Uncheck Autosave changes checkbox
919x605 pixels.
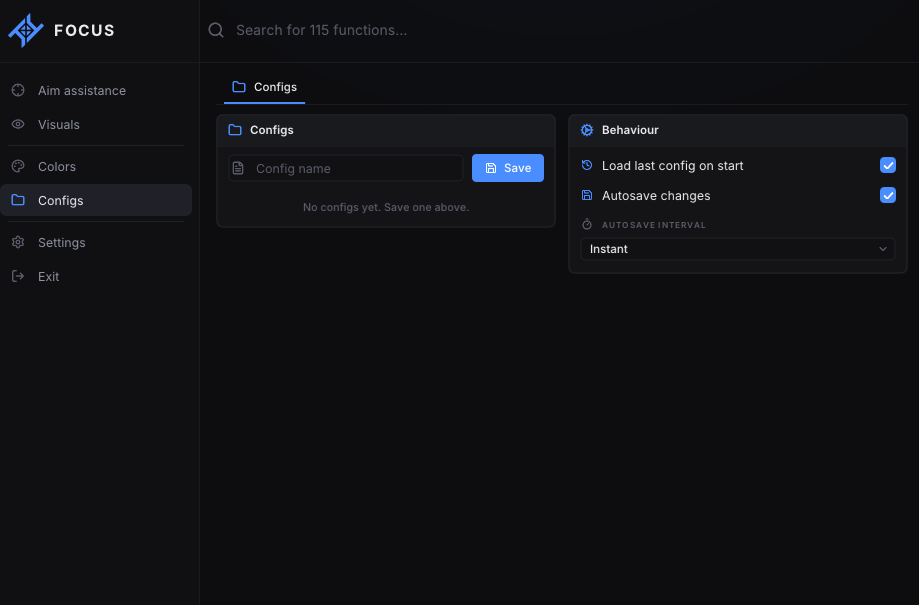coord(887,195)
